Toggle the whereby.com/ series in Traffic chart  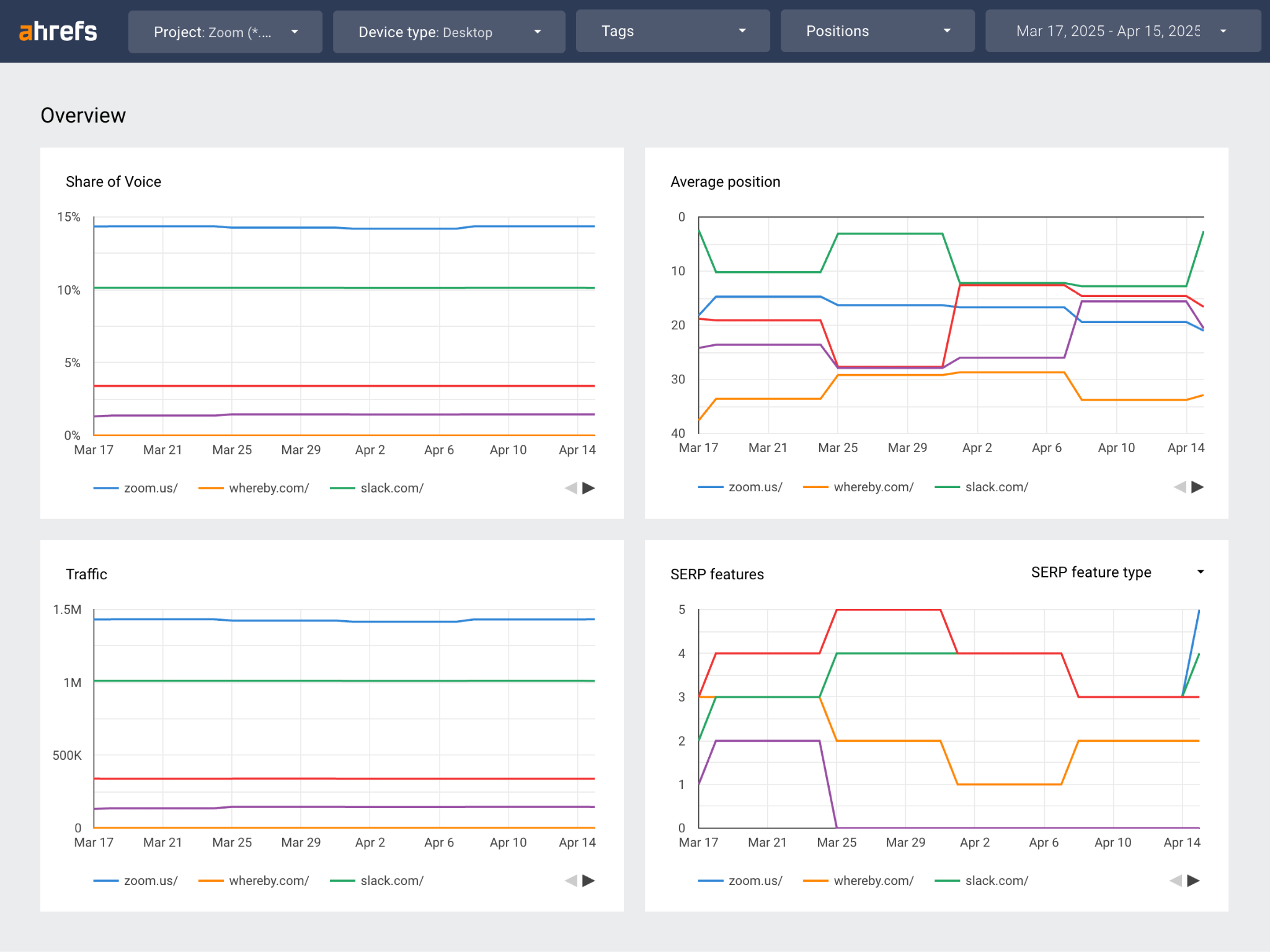coord(269,880)
